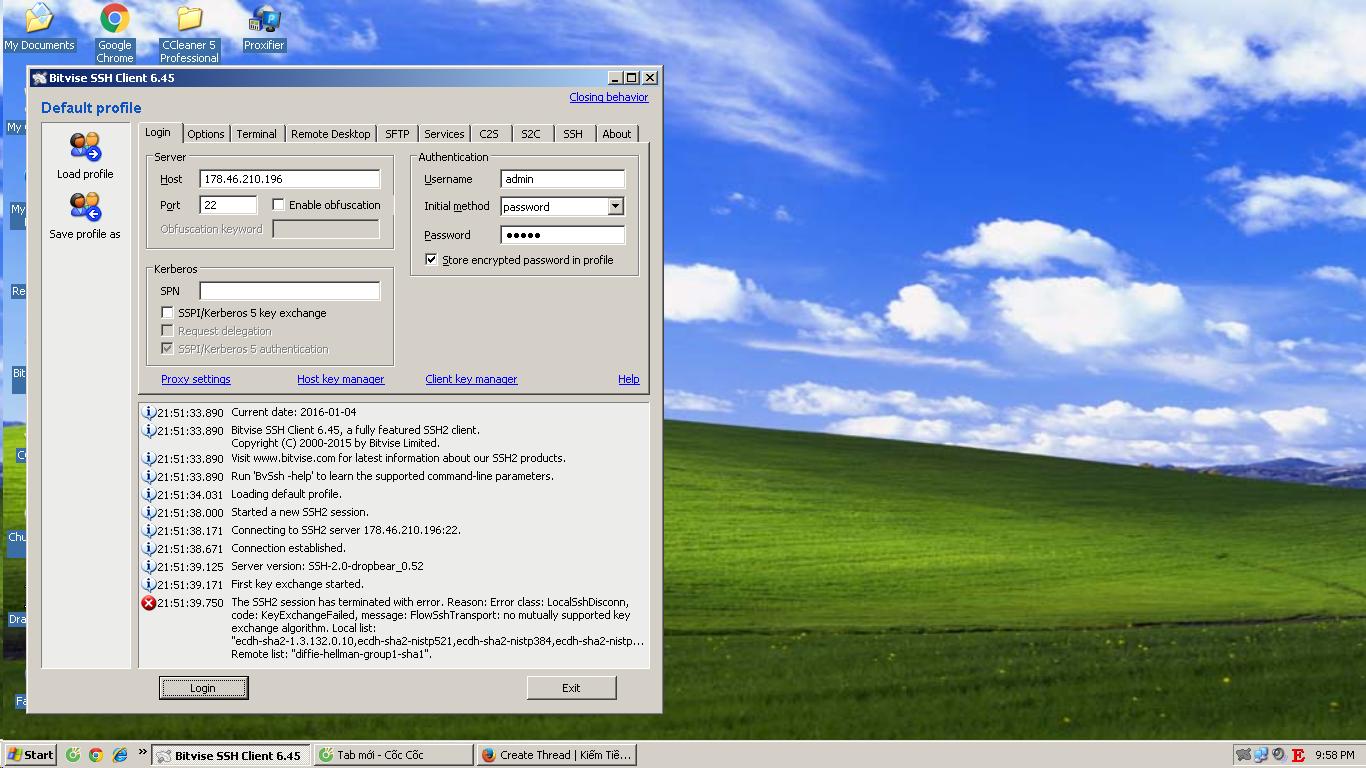
Task: Switch to the Options tab
Action: [206, 134]
